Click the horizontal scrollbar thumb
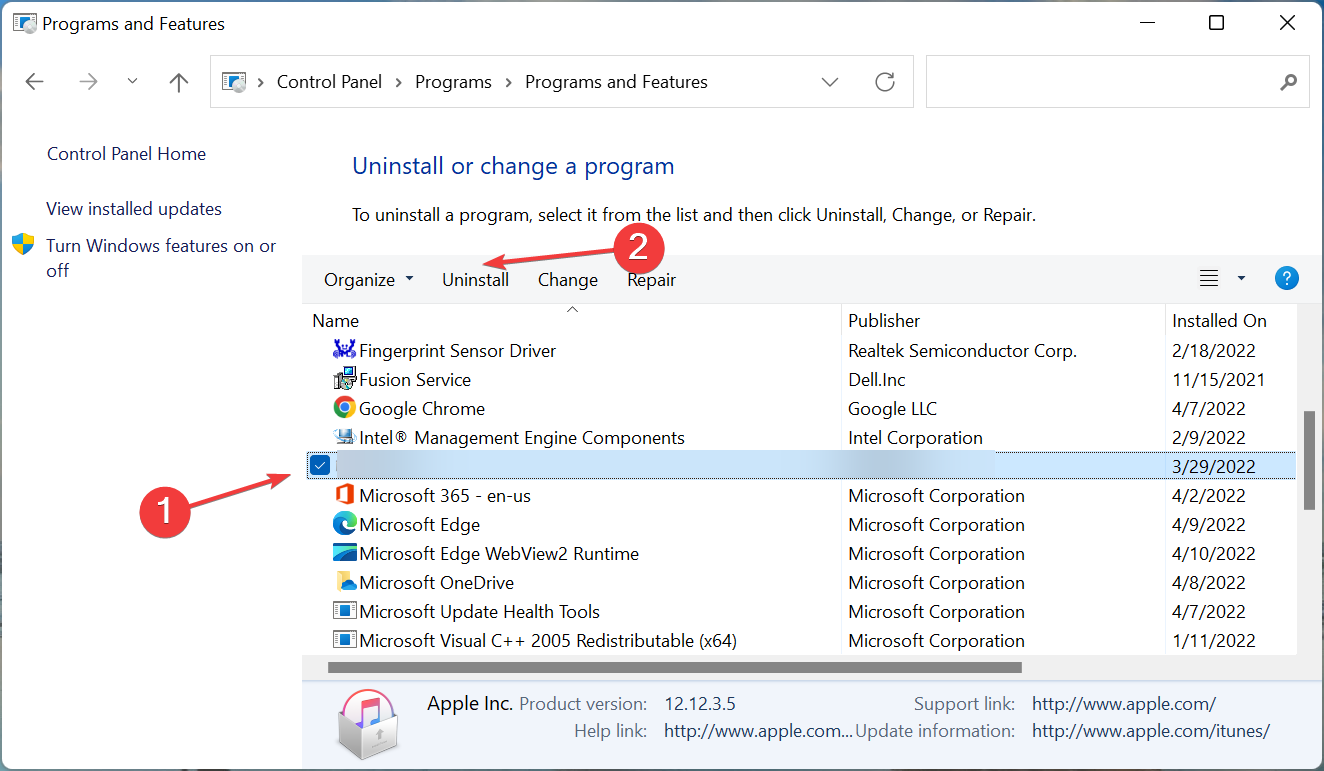 click(675, 667)
